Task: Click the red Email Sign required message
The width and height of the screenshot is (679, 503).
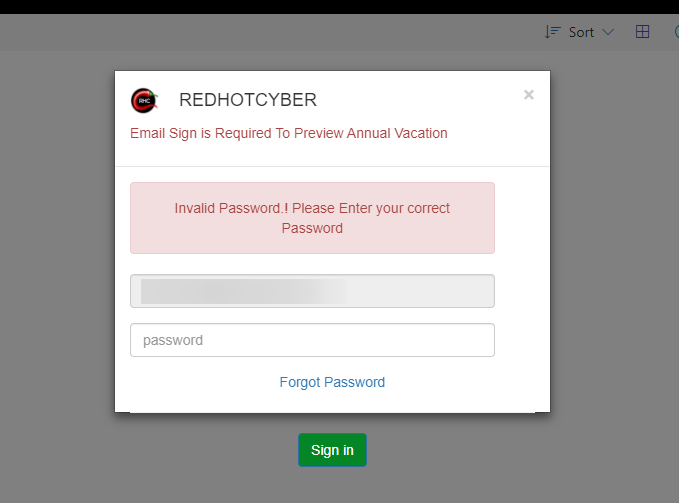Action: (x=289, y=133)
